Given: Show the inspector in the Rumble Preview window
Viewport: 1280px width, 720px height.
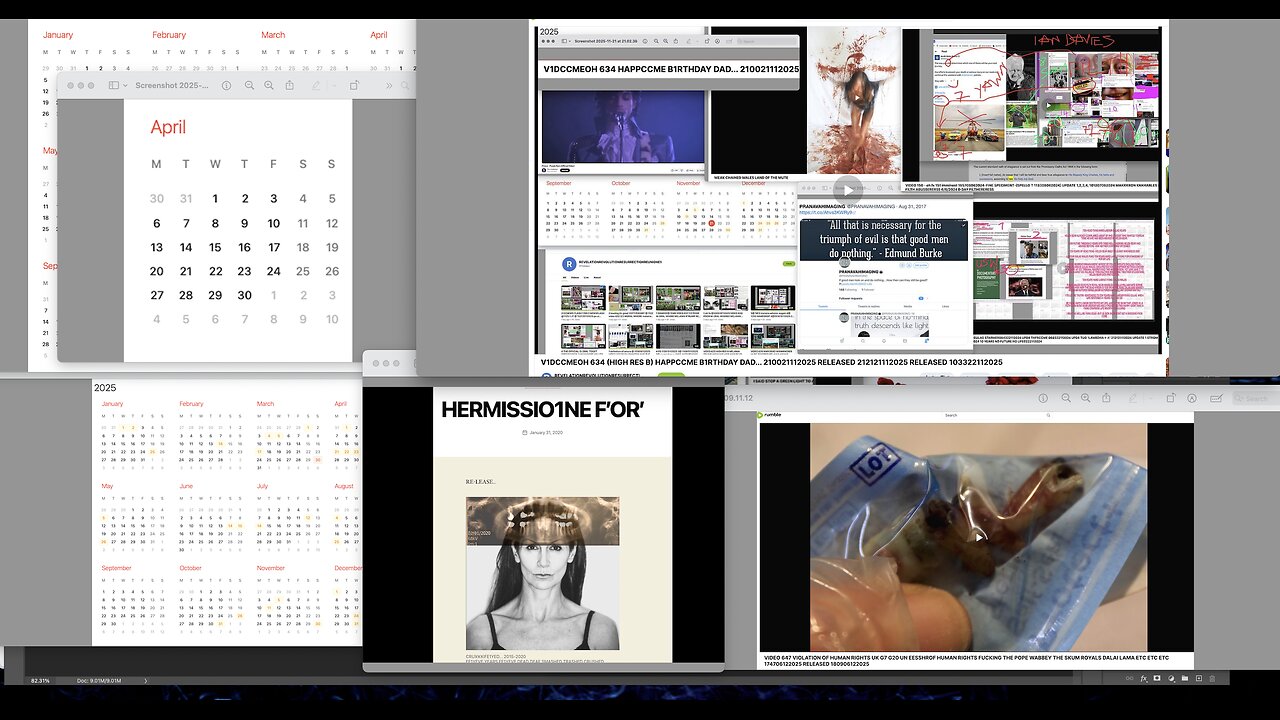Looking at the screenshot, I should click(1043, 398).
